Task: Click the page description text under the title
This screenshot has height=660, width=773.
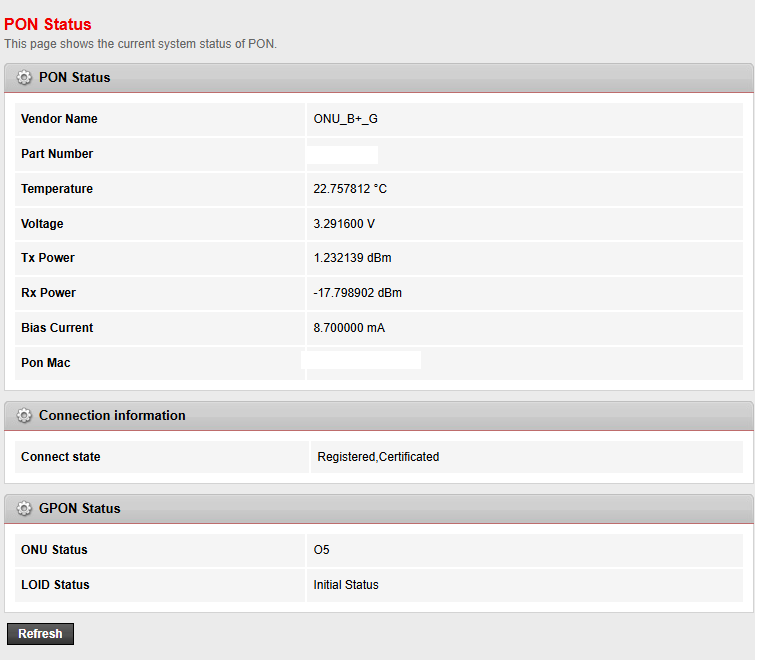Action: pyautogui.click(x=140, y=44)
